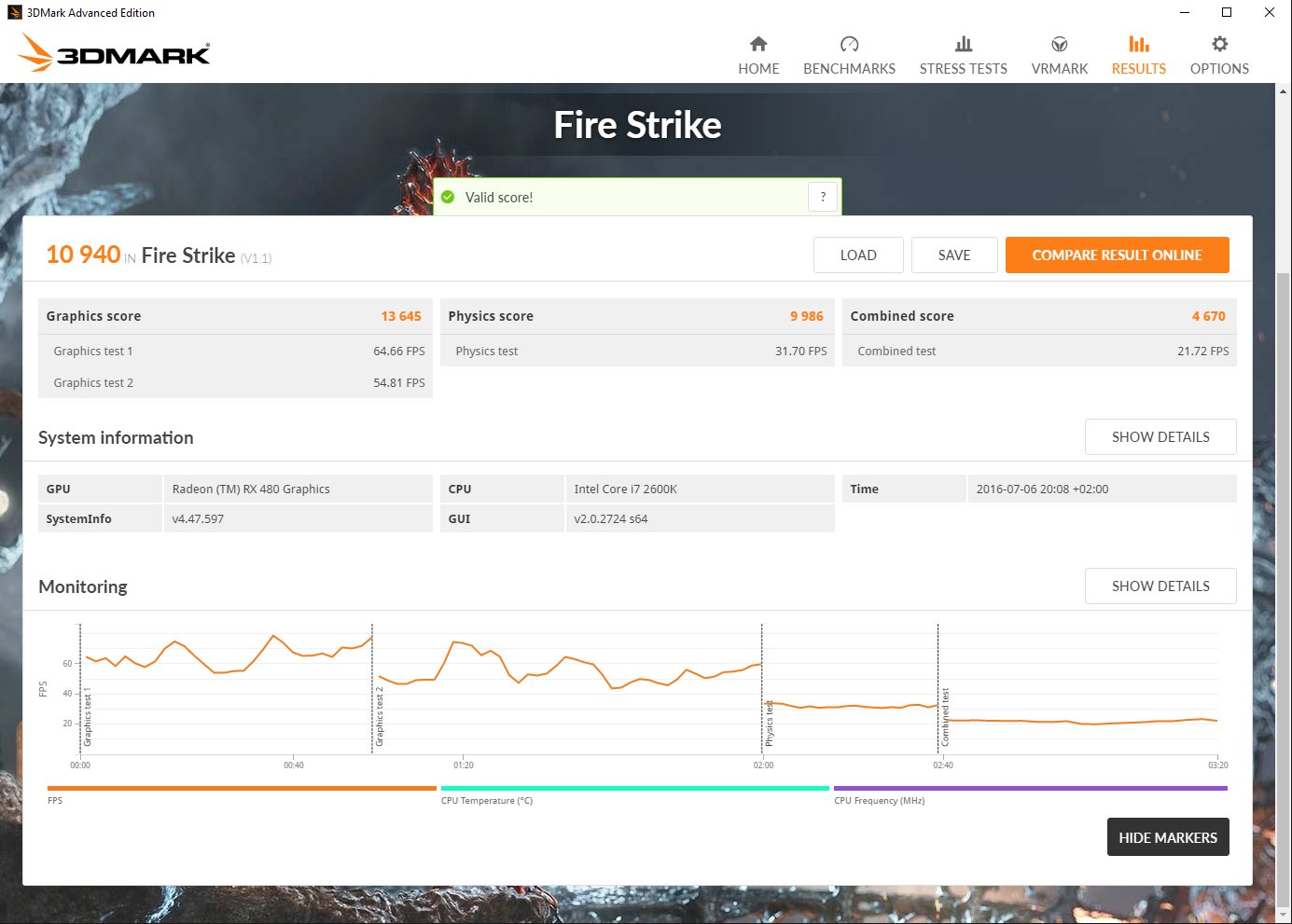This screenshot has height=924, width=1292.
Task: Click the scrollbar down arrow
Action: pyautogui.click(x=1284, y=916)
